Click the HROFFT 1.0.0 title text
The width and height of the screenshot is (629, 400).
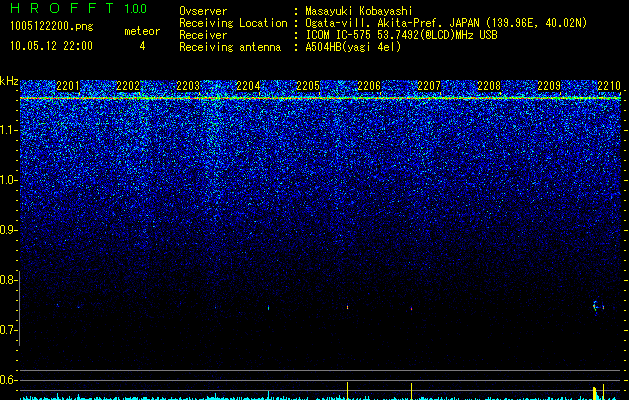coord(78,8)
